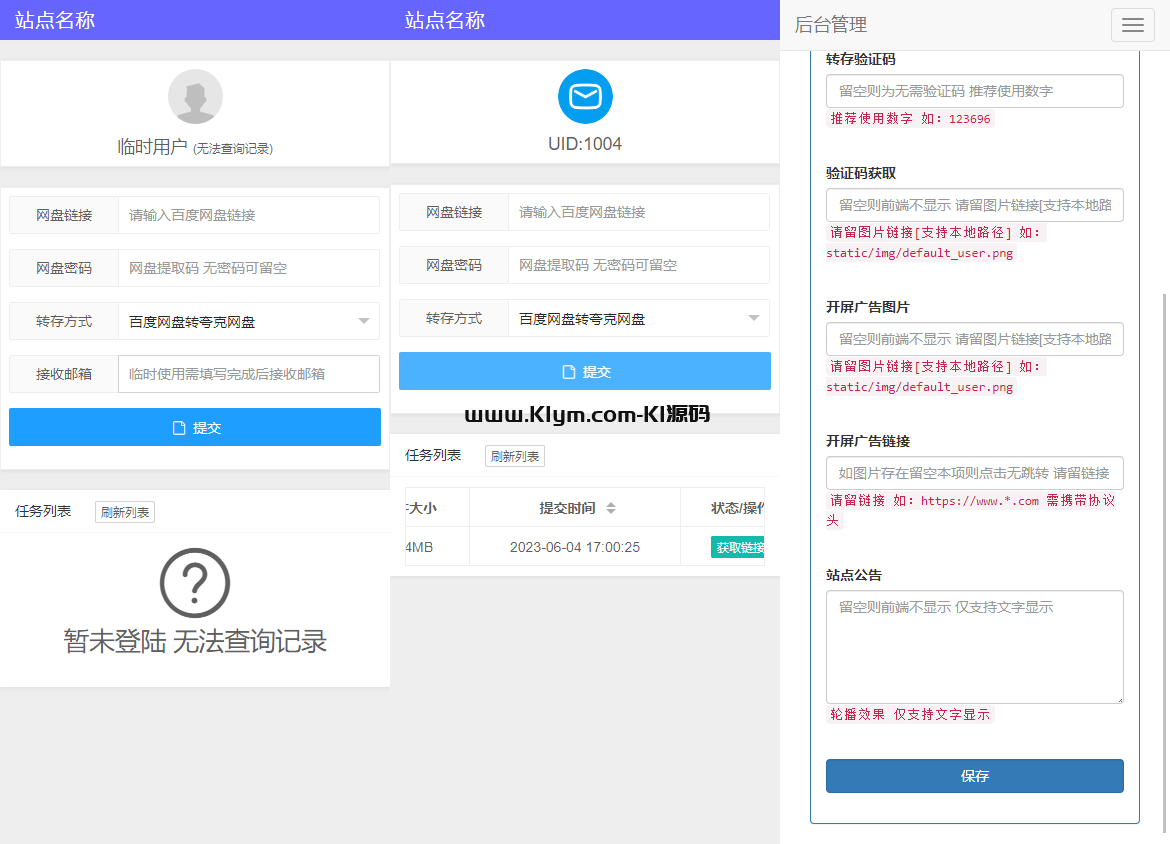Save admin settings with 保存 button
This screenshot has width=1170, height=844.
tap(974, 776)
